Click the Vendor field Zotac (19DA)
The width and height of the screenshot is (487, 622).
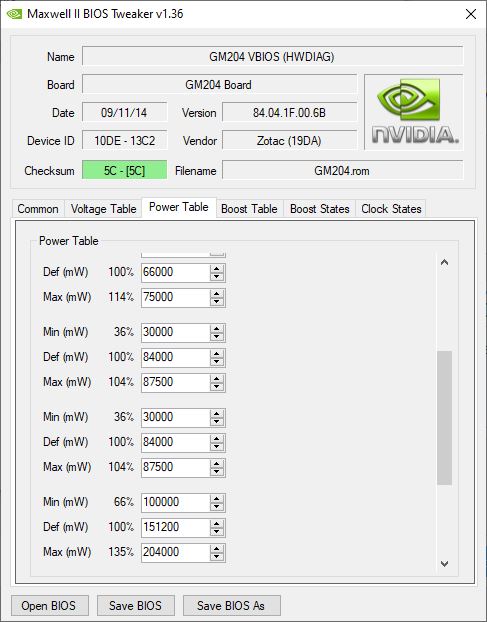pos(290,141)
